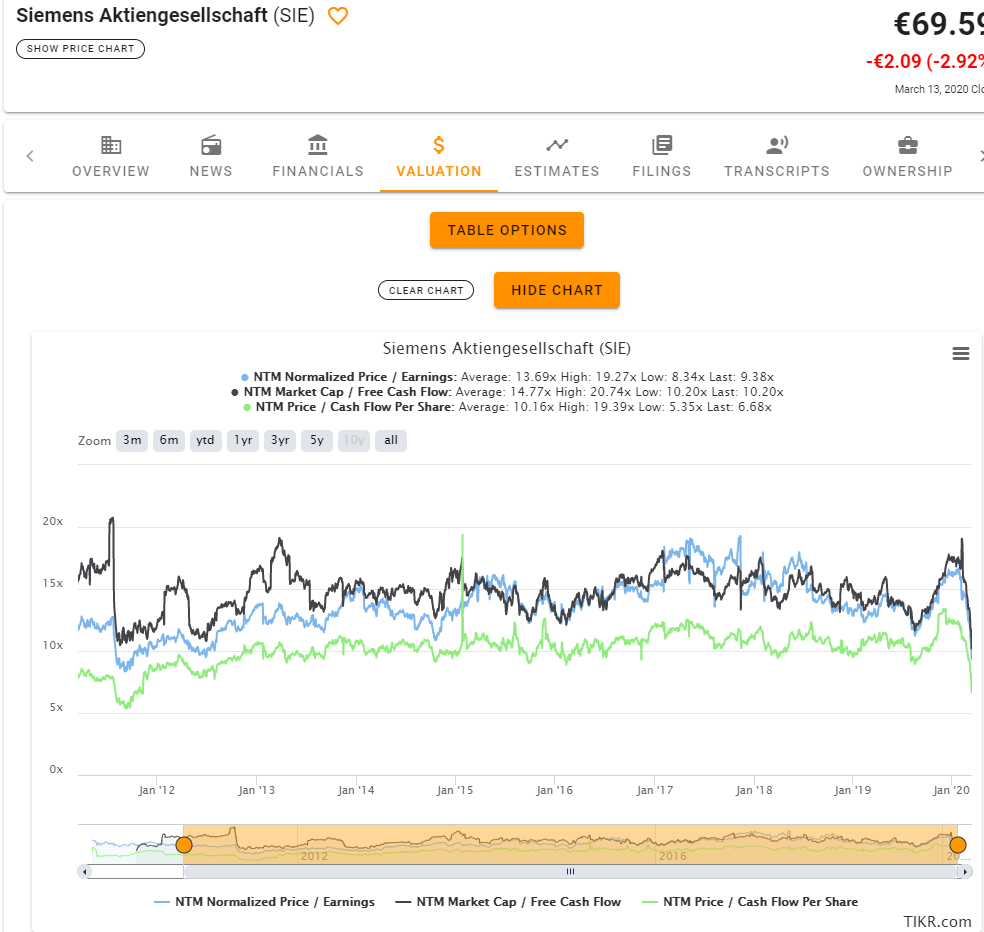Viewport: 984px width, 932px height.
Task: Open Financials via its bank icon
Action: (317, 143)
